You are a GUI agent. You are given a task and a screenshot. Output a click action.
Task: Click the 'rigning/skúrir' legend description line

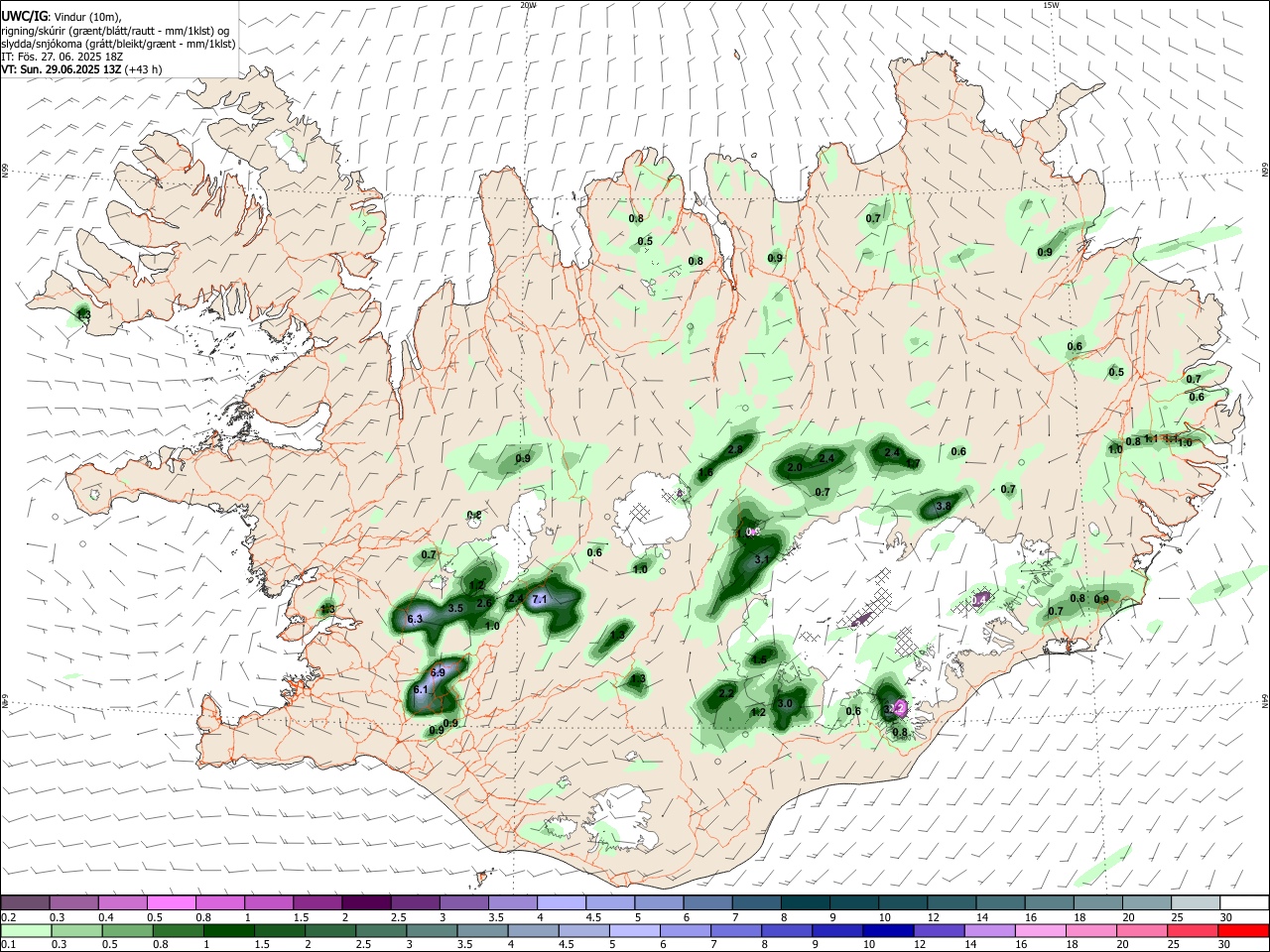point(115,30)
